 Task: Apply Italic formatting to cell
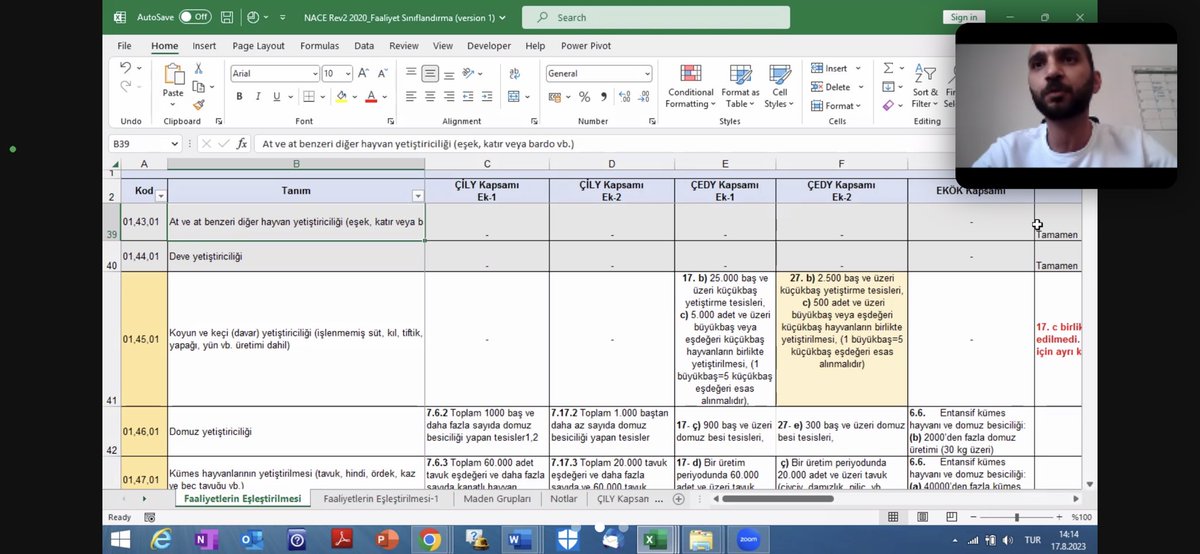point(258,97)
